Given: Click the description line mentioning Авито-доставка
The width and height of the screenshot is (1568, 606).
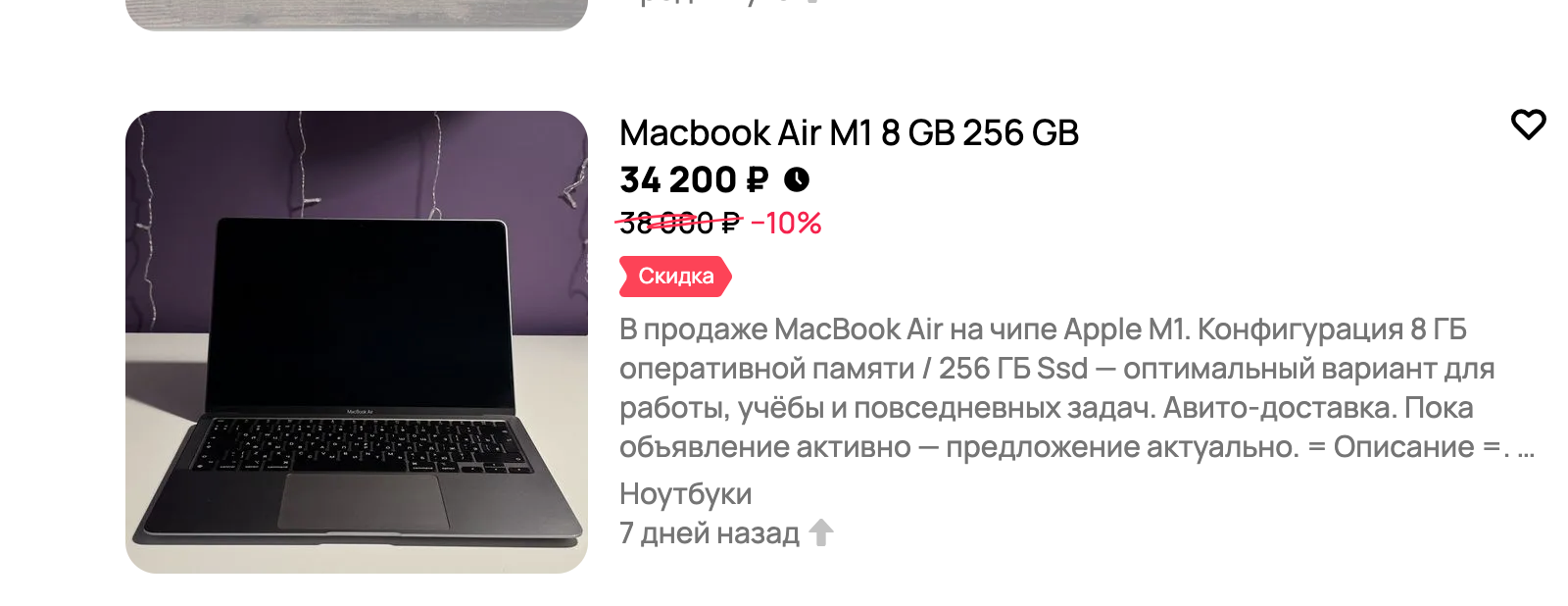Looking at the screenshot, I should (x=1047, y=408).
